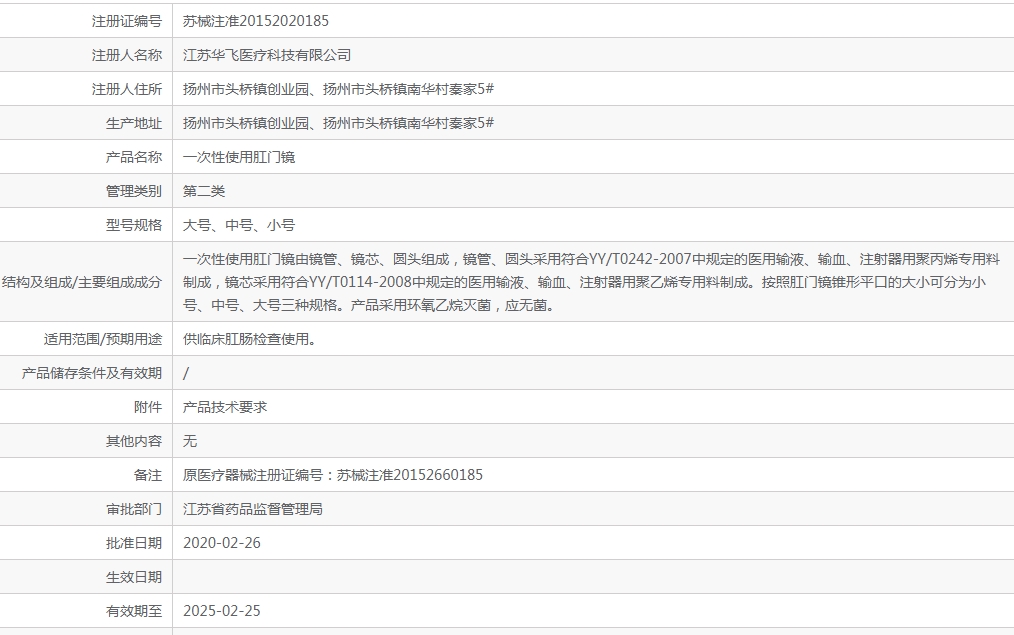Click the slash value for storage conditions
Screen dimensions: 1014x635
[186, 373]
